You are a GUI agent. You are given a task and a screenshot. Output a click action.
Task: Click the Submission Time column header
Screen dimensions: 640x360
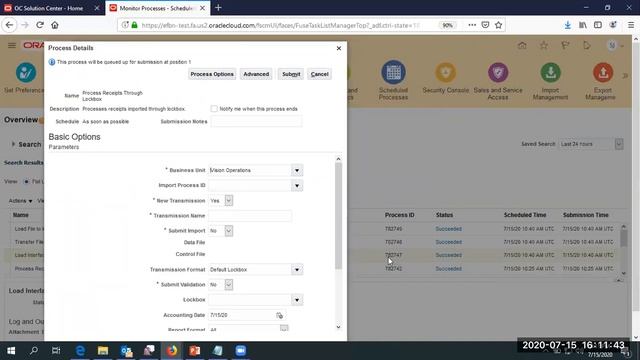pyautogui.click(x=585, y=215)
